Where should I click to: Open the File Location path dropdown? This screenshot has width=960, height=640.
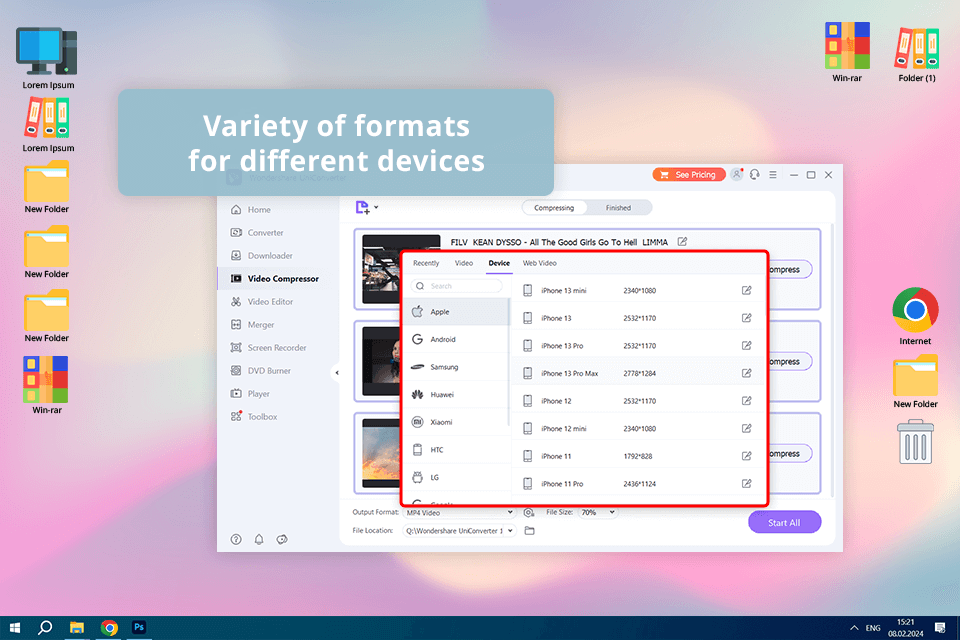pos(459,531)
